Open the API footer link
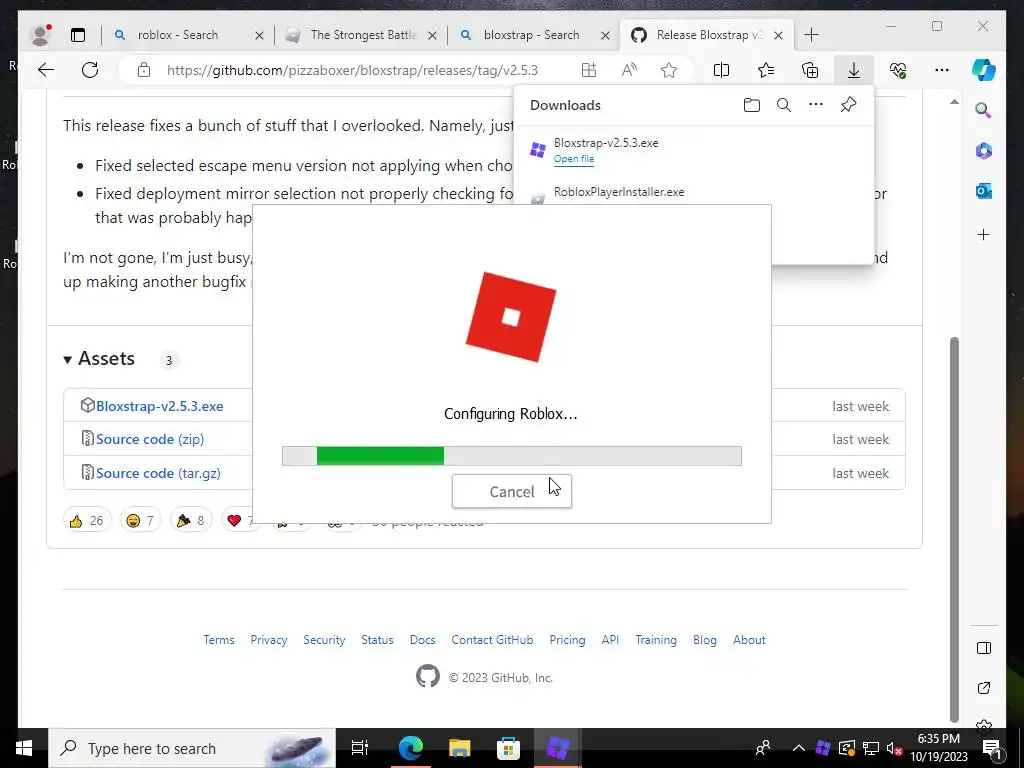This screenshot has width=1024, height=768. (x=610, y=640)
